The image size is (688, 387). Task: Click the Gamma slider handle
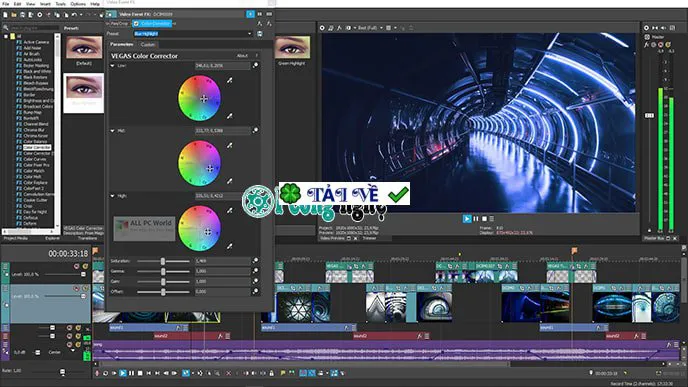click(163, 271)
